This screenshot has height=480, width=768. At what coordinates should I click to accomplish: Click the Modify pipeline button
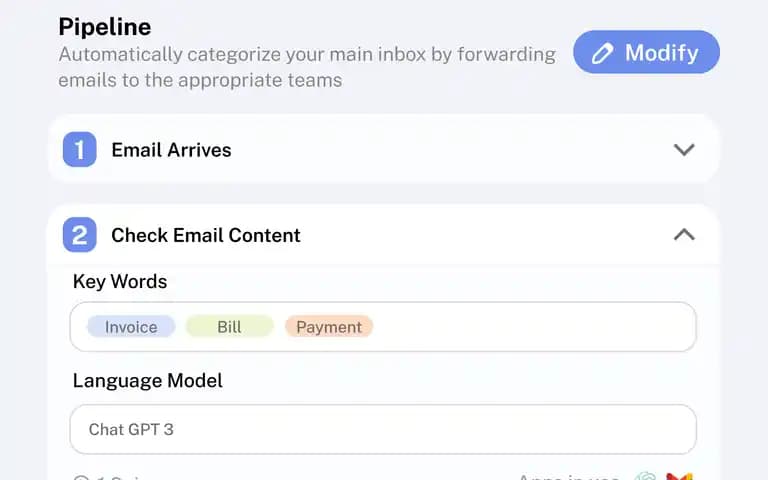point(646,52)
